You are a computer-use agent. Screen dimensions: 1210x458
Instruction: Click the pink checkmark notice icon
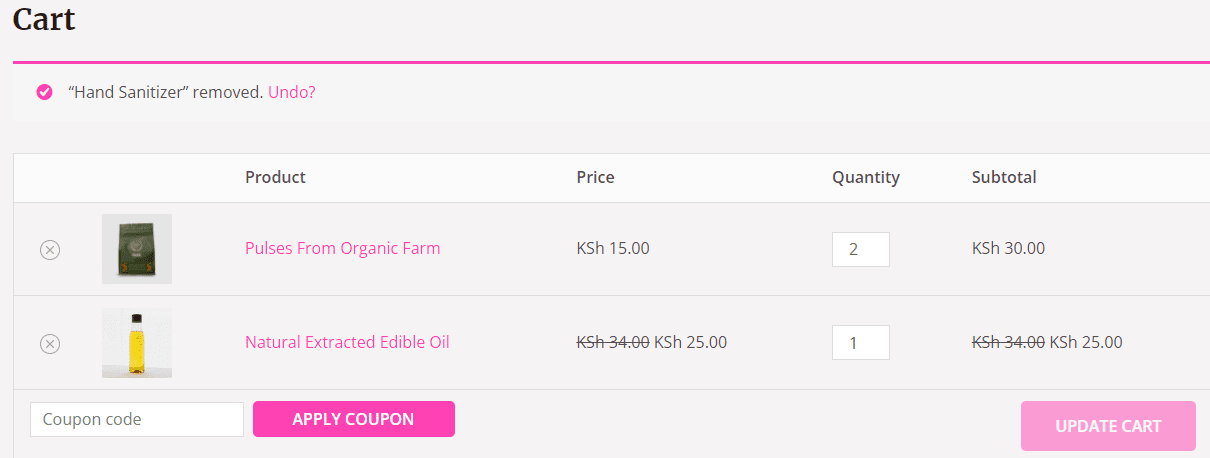pos(44,92)
